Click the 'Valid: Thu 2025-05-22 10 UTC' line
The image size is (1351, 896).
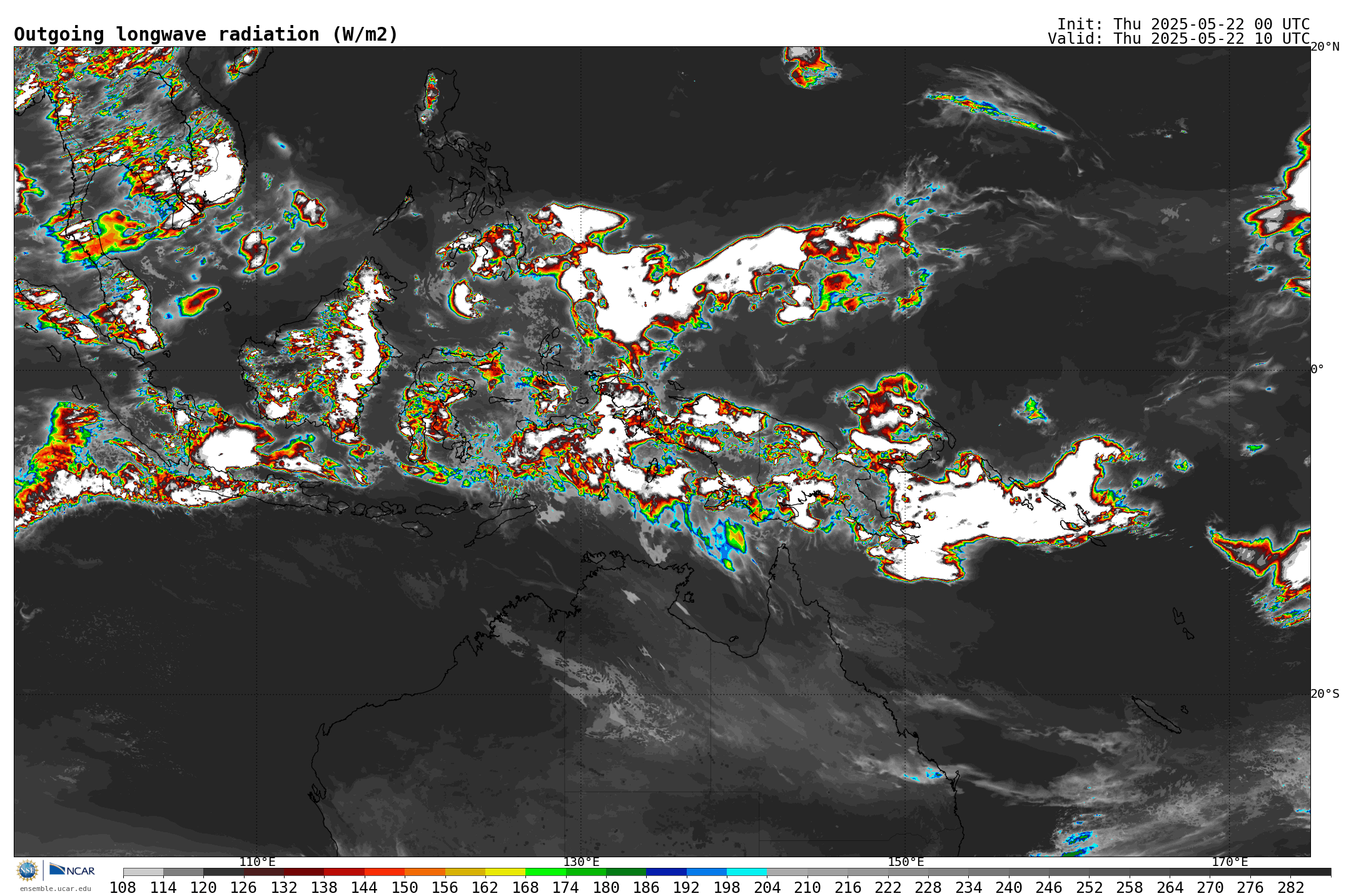point(1178,39)
